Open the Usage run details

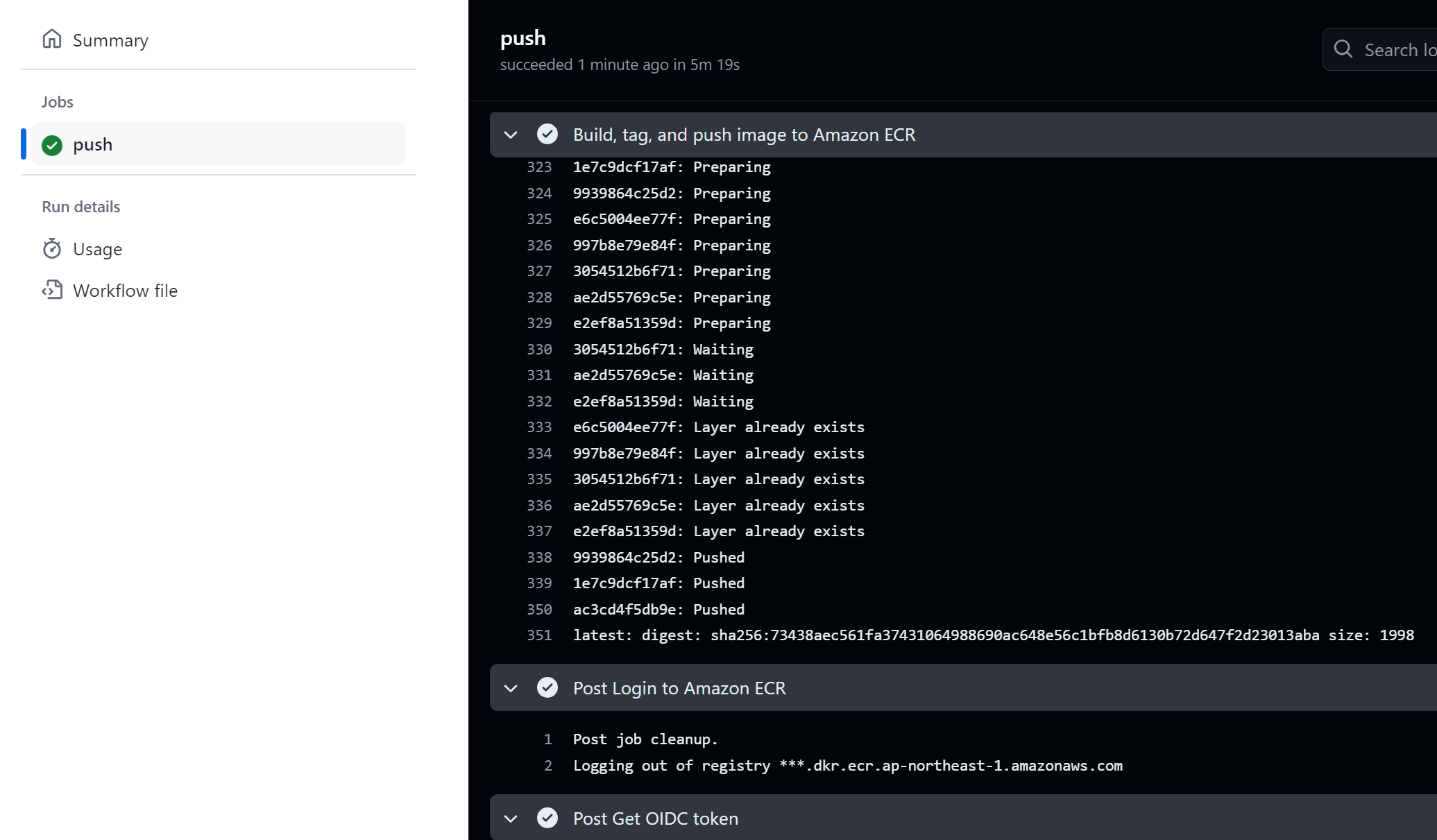97,249
